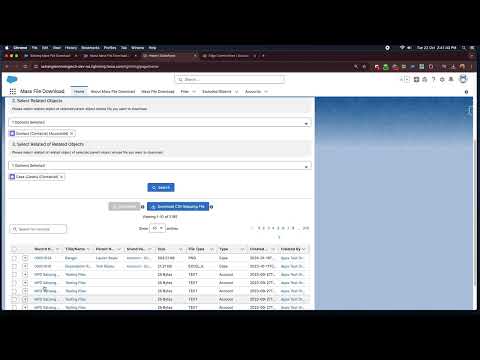Image resolution: width=480 pixels, height=360 pixels.
Task: Open the App Launcher grid icon
Action: (13, 91)
